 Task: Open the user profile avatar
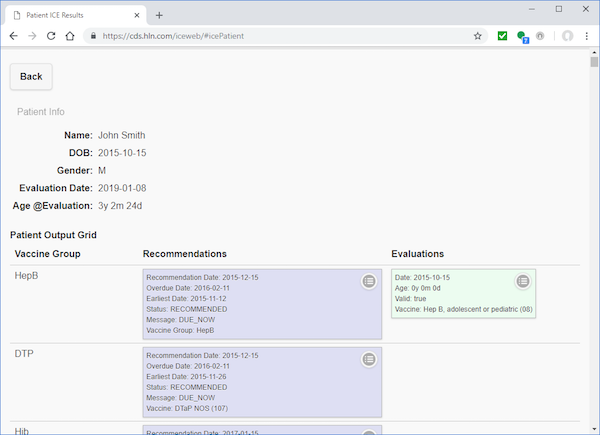tap(567, 36)
